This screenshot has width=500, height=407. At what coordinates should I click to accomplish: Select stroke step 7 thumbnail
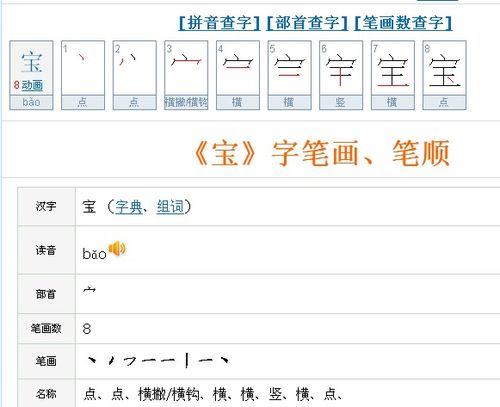(x=393, y=75)
